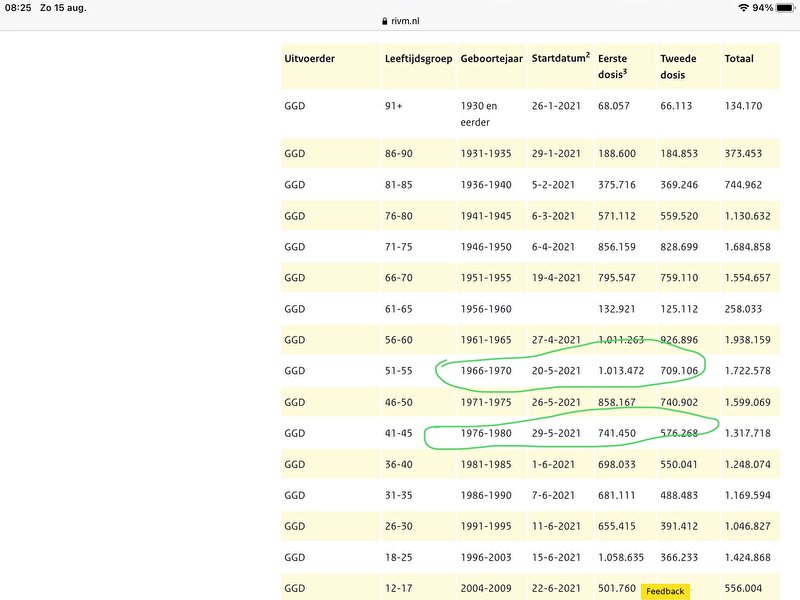
Task: Click start date 27-4-2021
Action: [x=556, y=340]
